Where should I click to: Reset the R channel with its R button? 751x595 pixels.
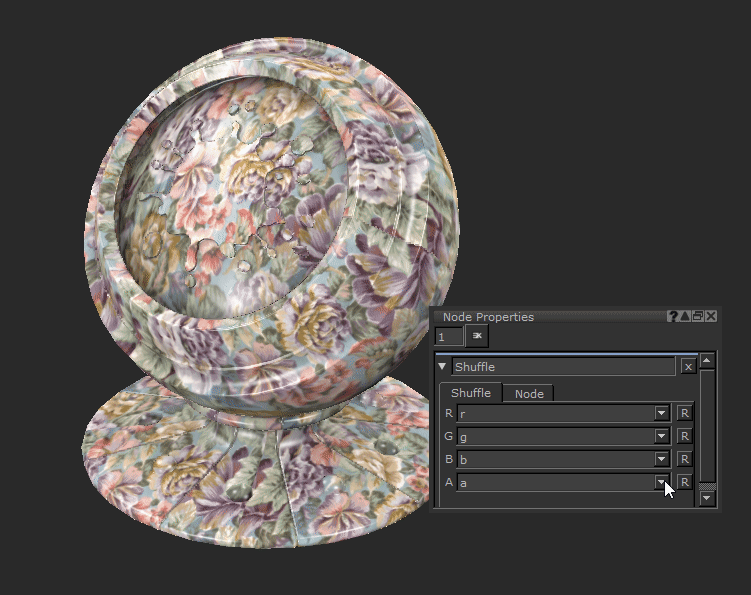(685, 413)
